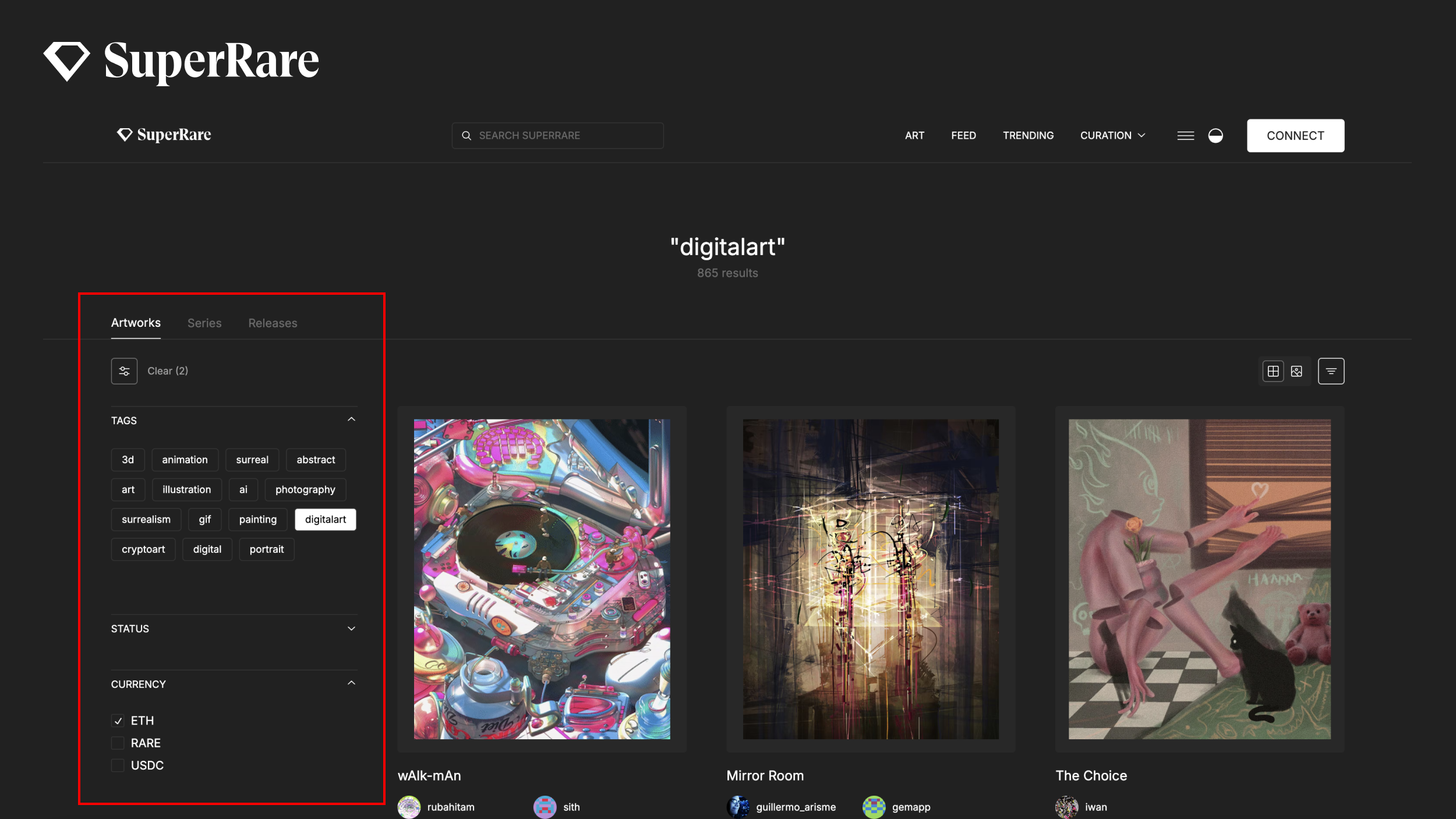Click the filter sliders icon button
The width and height of the screenshot is (1456, 819).
point(124,371)
